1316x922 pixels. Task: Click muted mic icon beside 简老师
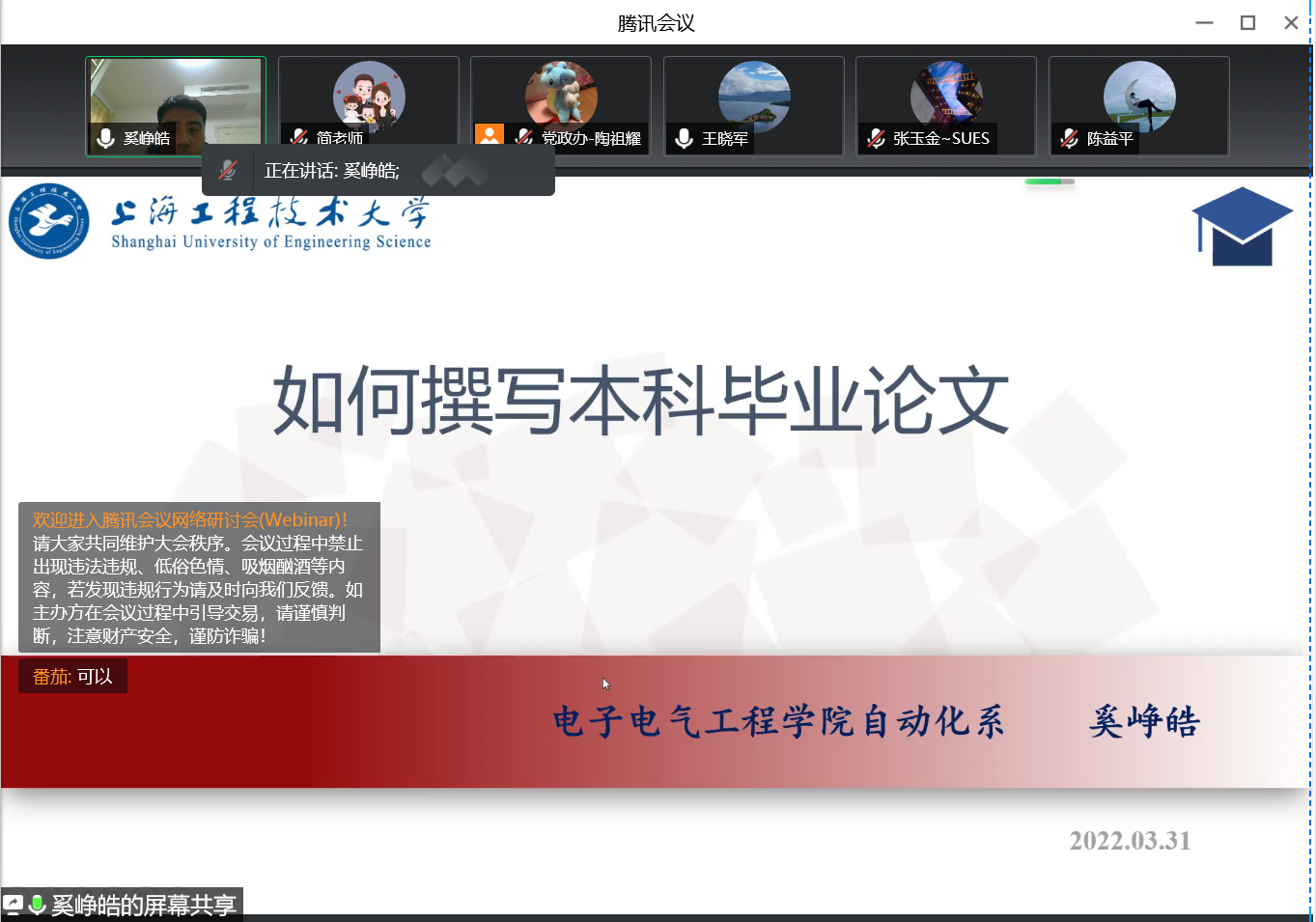pos(300,138)
